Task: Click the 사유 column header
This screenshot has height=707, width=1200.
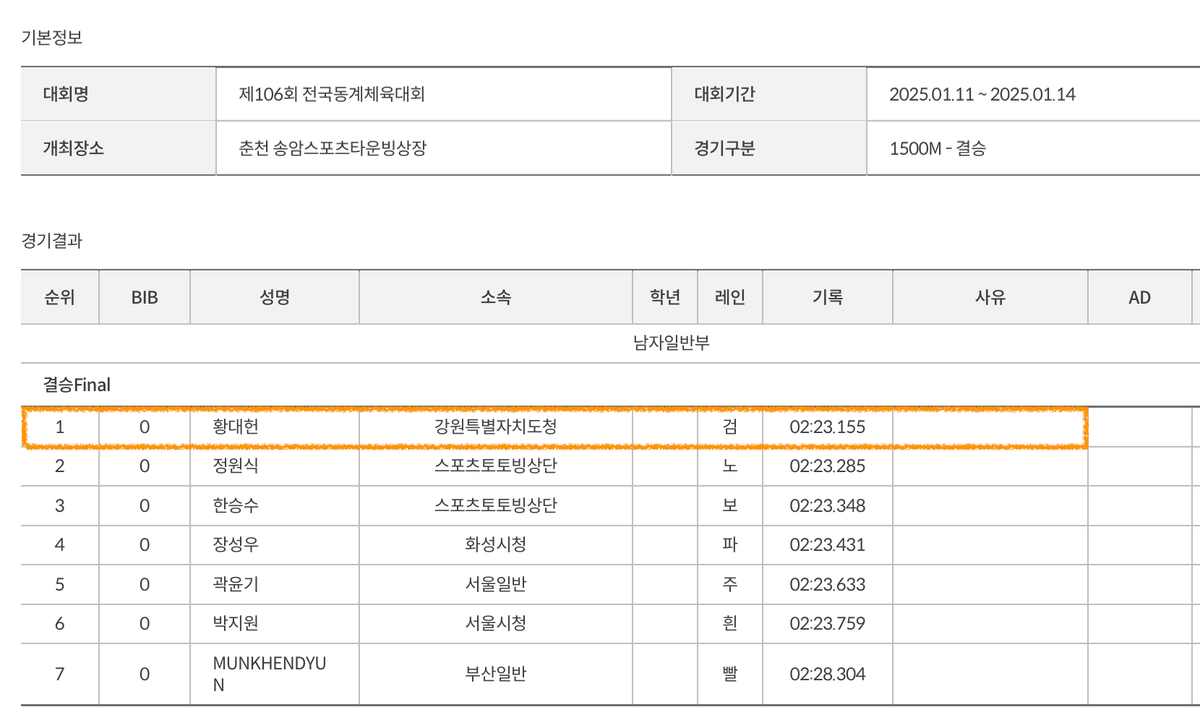Action: tap(989, 297)
